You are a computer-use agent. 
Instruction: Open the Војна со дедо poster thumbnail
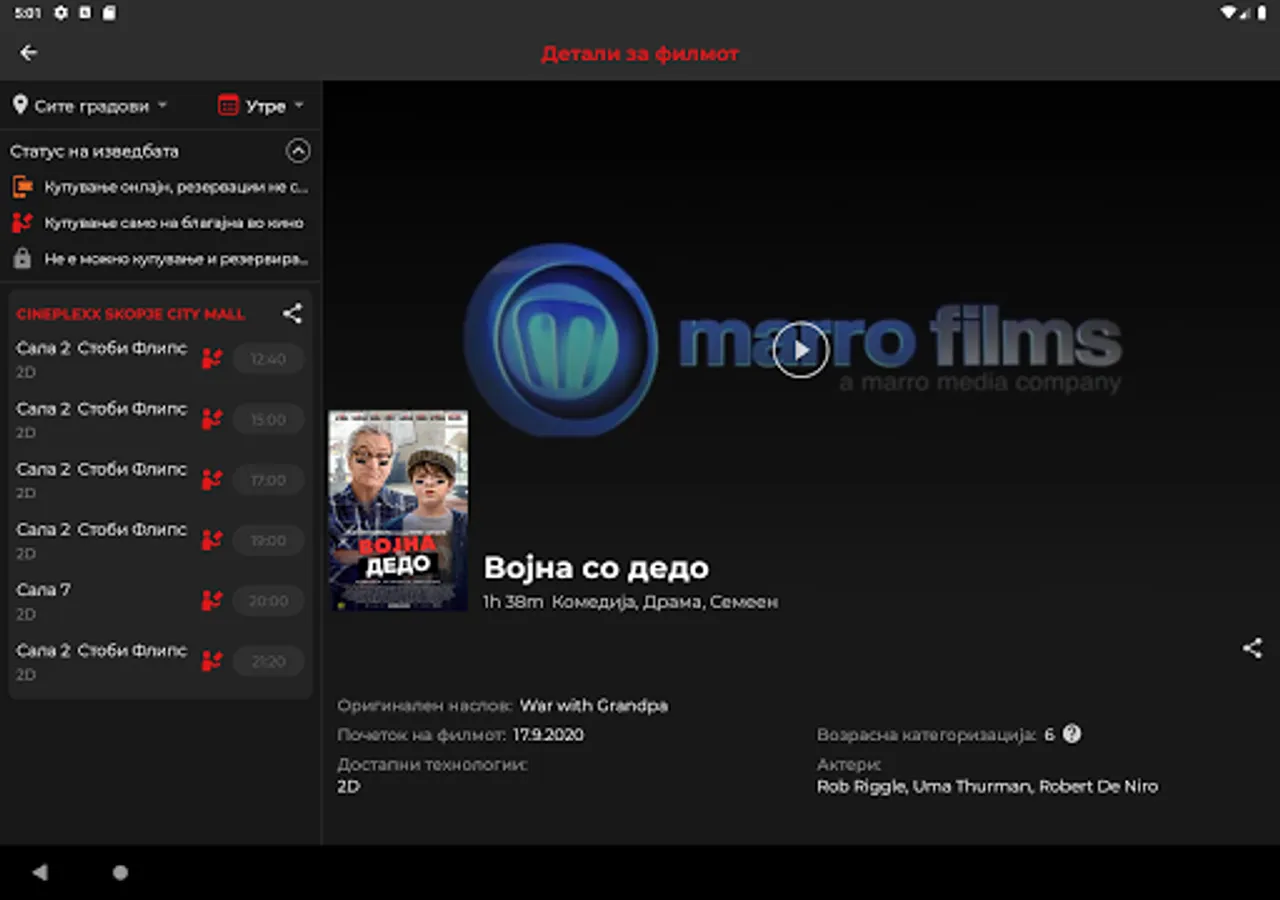398,510
